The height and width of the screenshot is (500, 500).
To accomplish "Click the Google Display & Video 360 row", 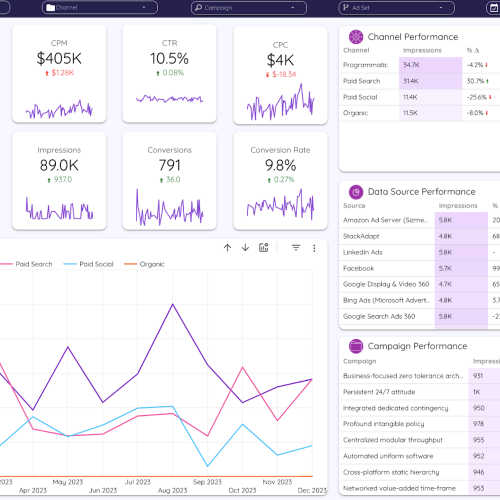I will [419, 284].
